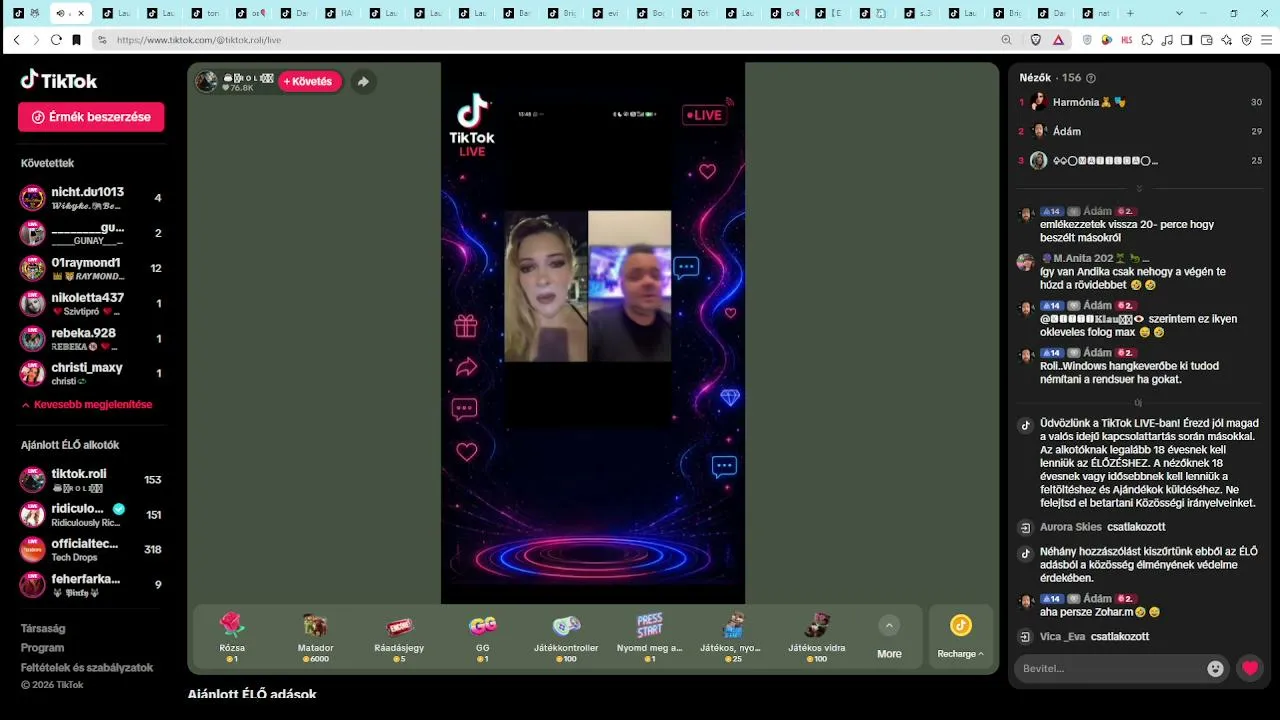Open rebeka.928 followed live account
Viewport: 1280px width, 720px height.
pos(91,338)
